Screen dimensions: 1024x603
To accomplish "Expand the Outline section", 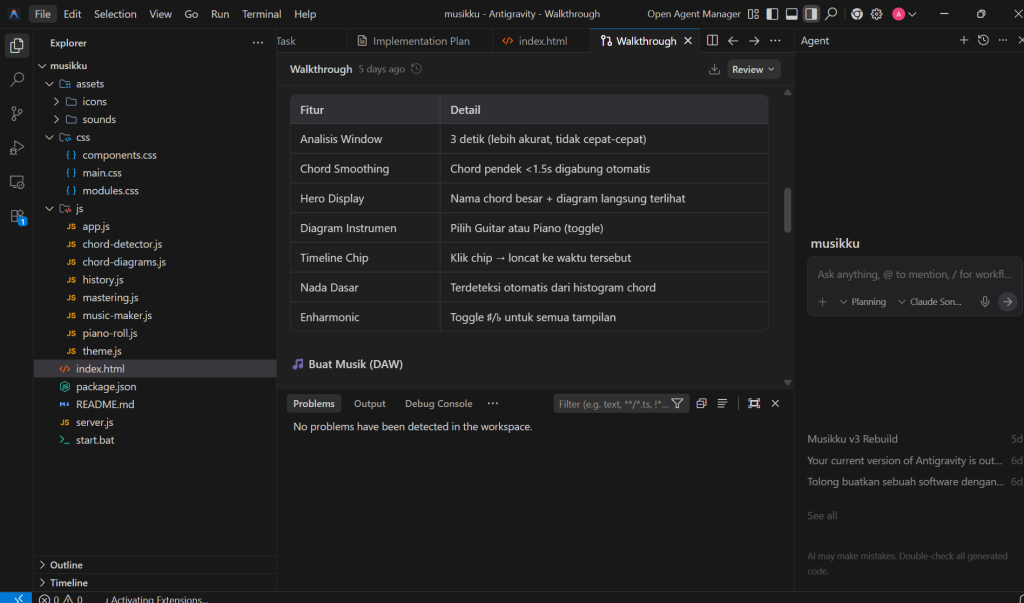I will pos(66,565).
